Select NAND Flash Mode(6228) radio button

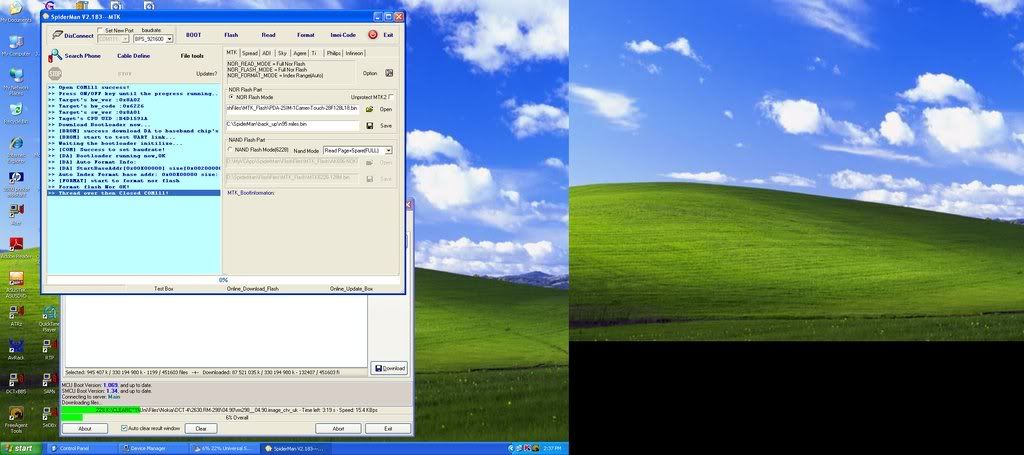click(x=231, y=150)
